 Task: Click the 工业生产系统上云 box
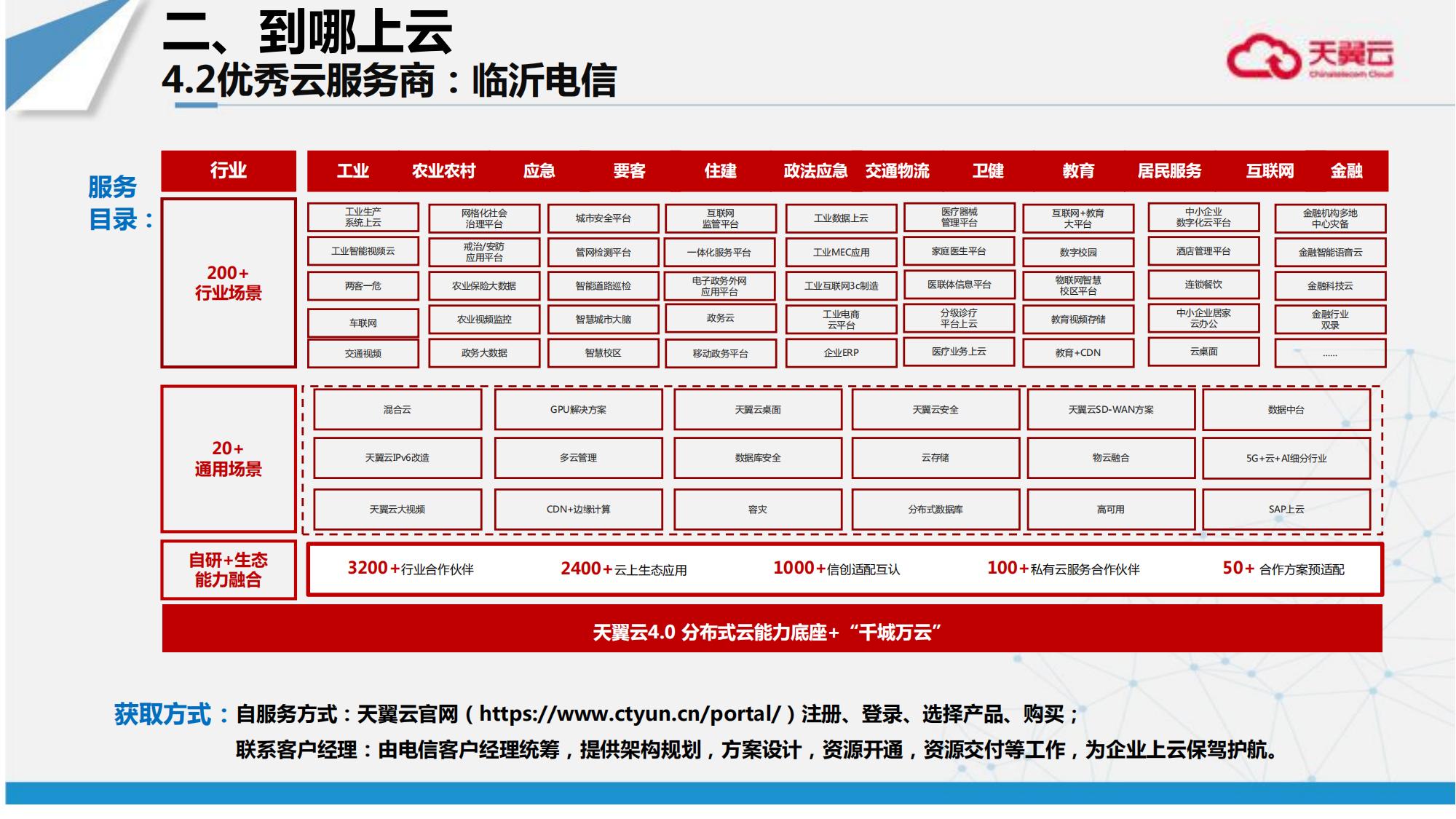[x=363, y=217]
